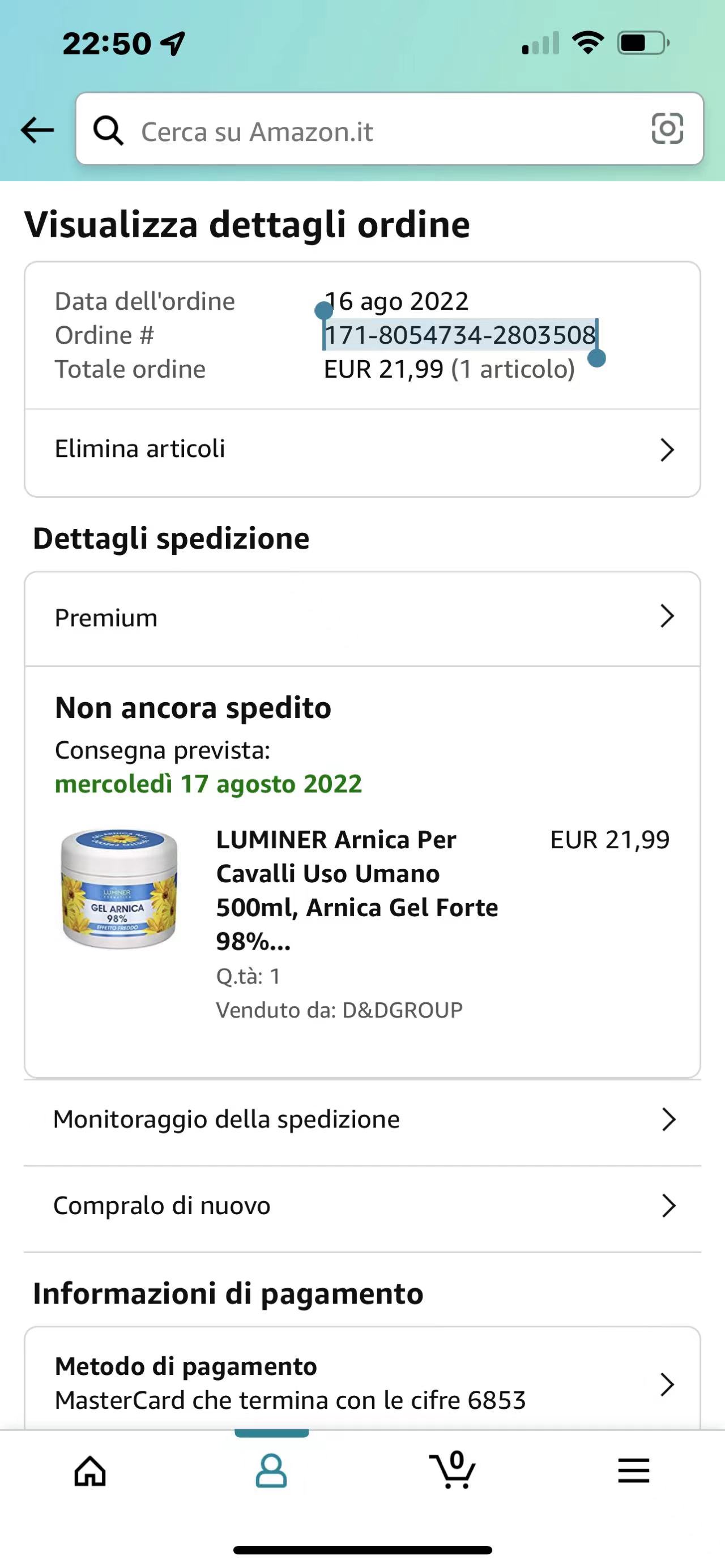Open the account profile tab icon
Viewport: 725px width, 1568px height.
pyautogui.click(x=271, y=1472)
